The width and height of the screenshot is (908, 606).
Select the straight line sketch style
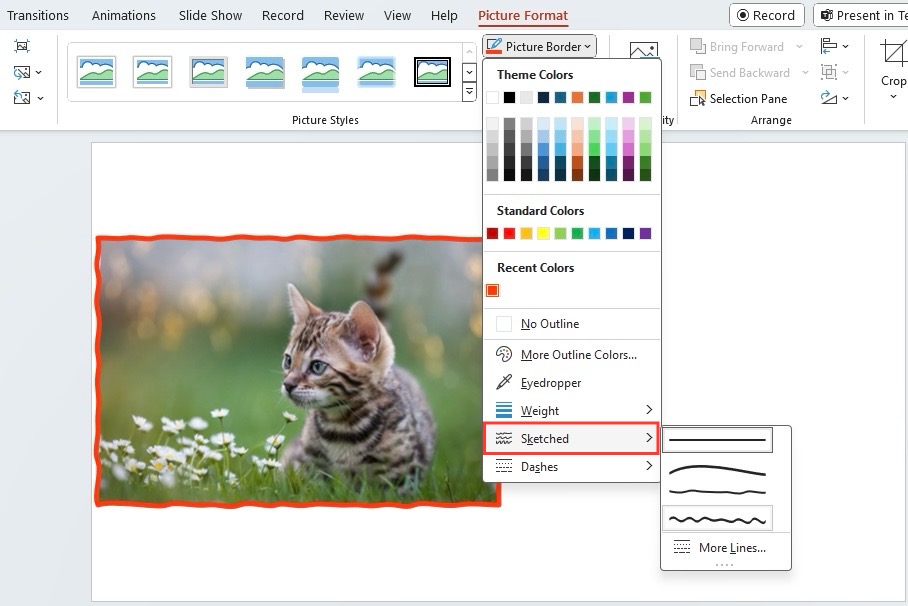point(717,440)
